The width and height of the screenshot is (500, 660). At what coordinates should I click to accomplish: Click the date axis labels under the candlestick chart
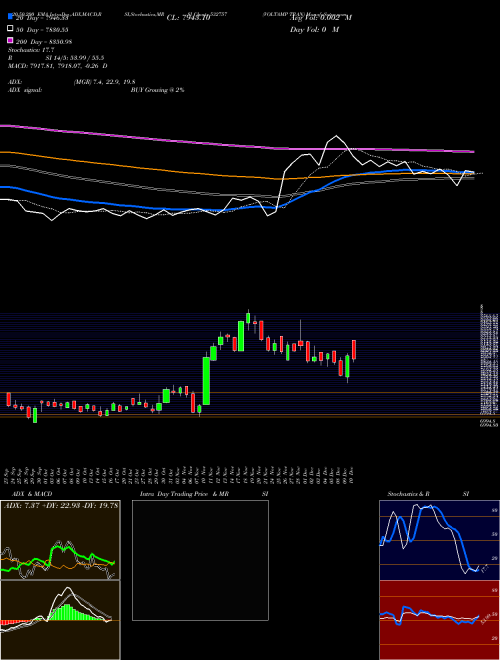pyautogui.click(x=178, y=475)
